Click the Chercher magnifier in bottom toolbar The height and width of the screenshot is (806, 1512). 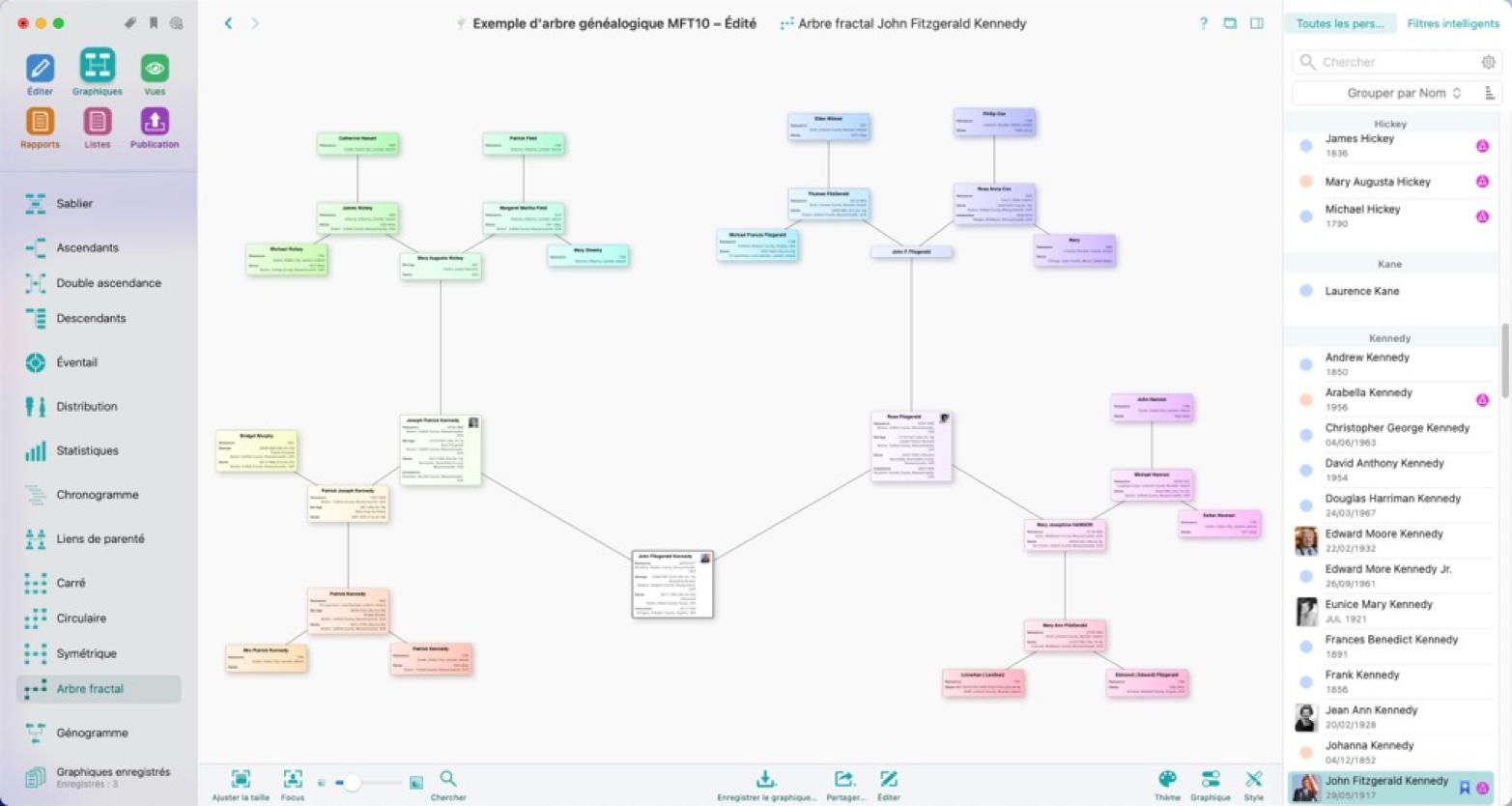(448, 778)
